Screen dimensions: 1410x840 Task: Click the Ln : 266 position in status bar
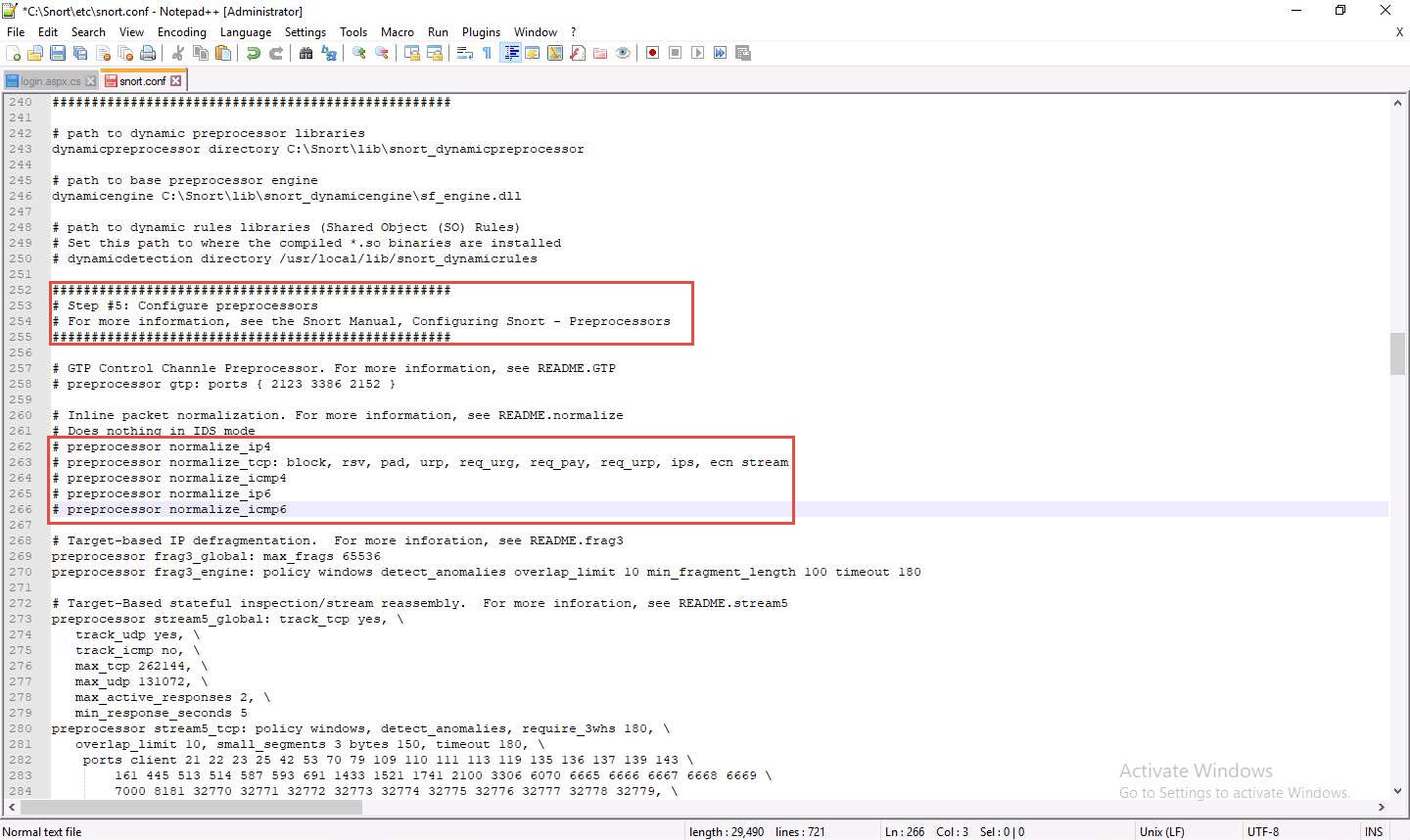(905, 832)
